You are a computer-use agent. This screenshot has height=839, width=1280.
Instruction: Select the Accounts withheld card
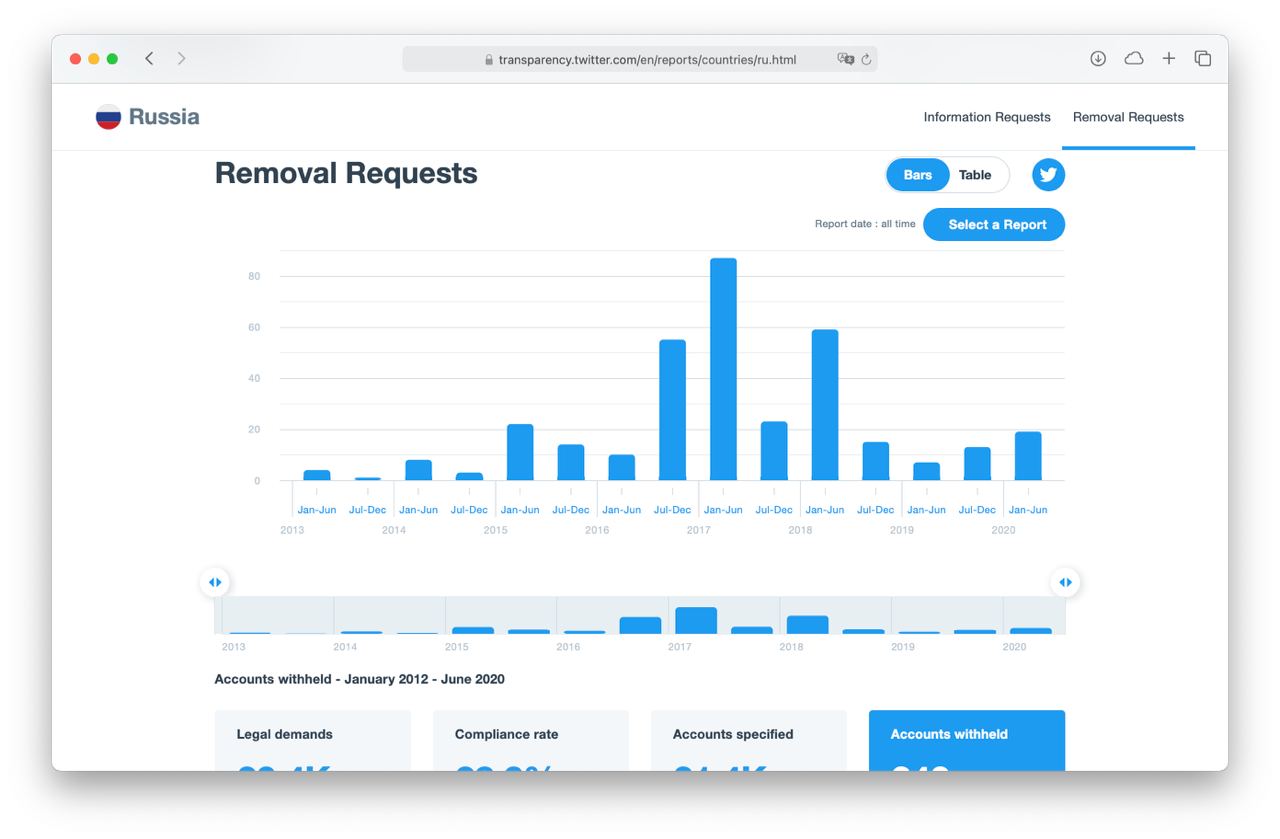(967, 741)
